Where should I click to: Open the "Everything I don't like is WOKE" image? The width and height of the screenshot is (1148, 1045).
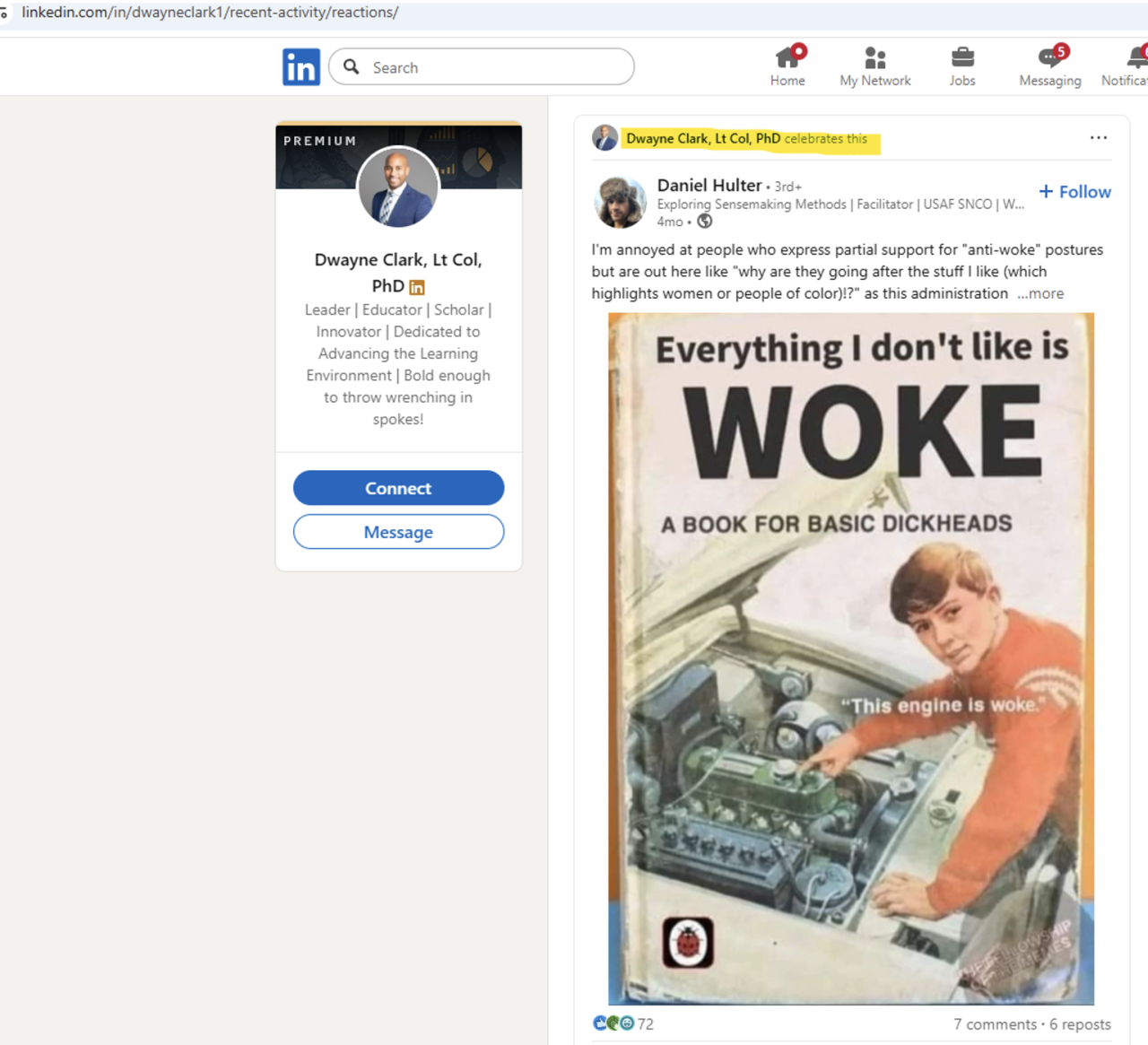point(850,658)
